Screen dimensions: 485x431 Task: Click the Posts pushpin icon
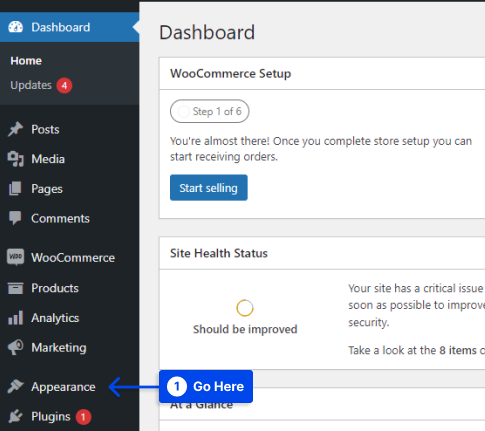point(15,129)
